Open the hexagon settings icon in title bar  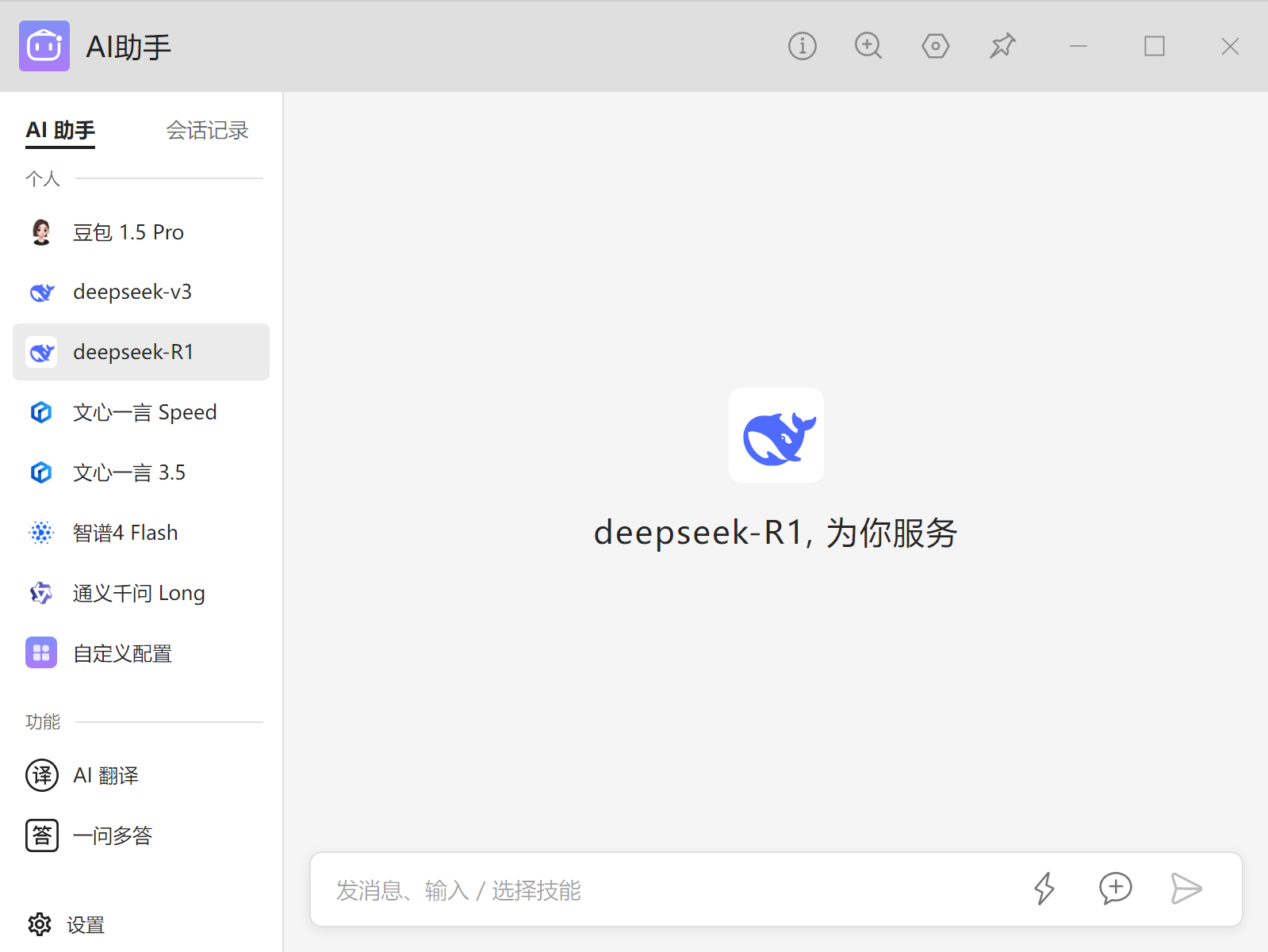pyautogui.click(x=936, y=46)
